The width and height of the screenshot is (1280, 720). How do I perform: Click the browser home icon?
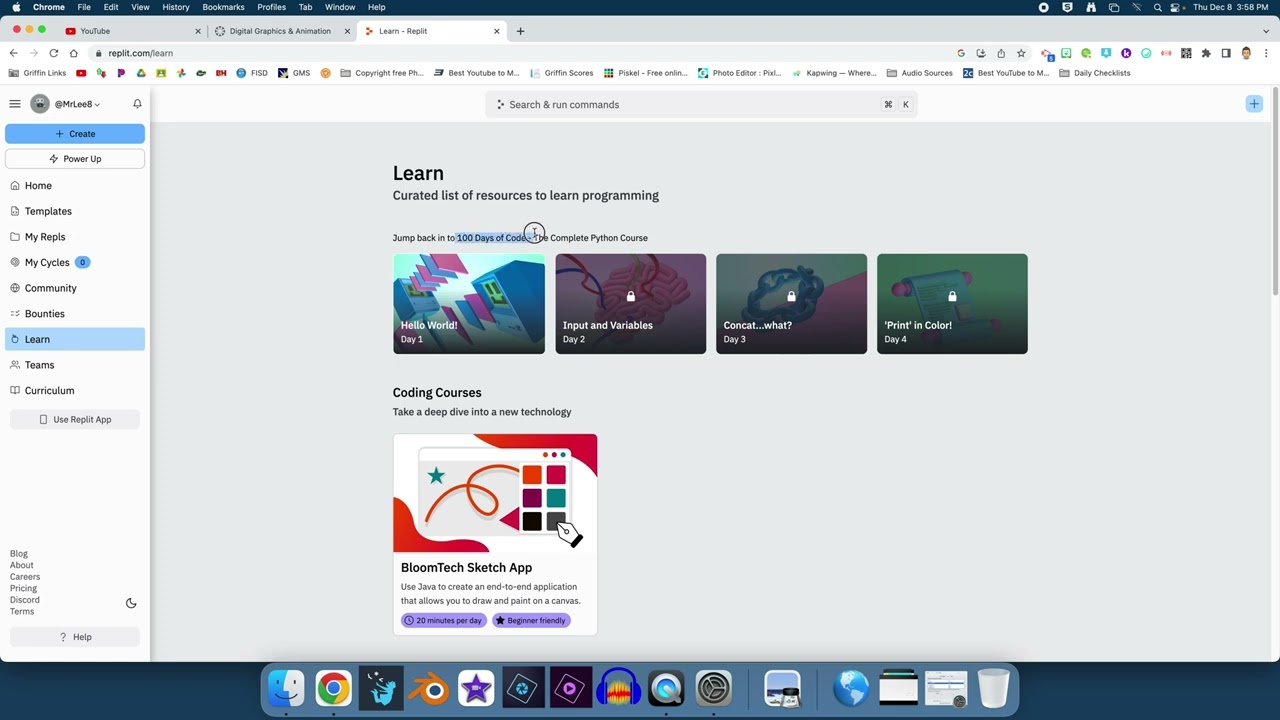(x=73, y=53)
